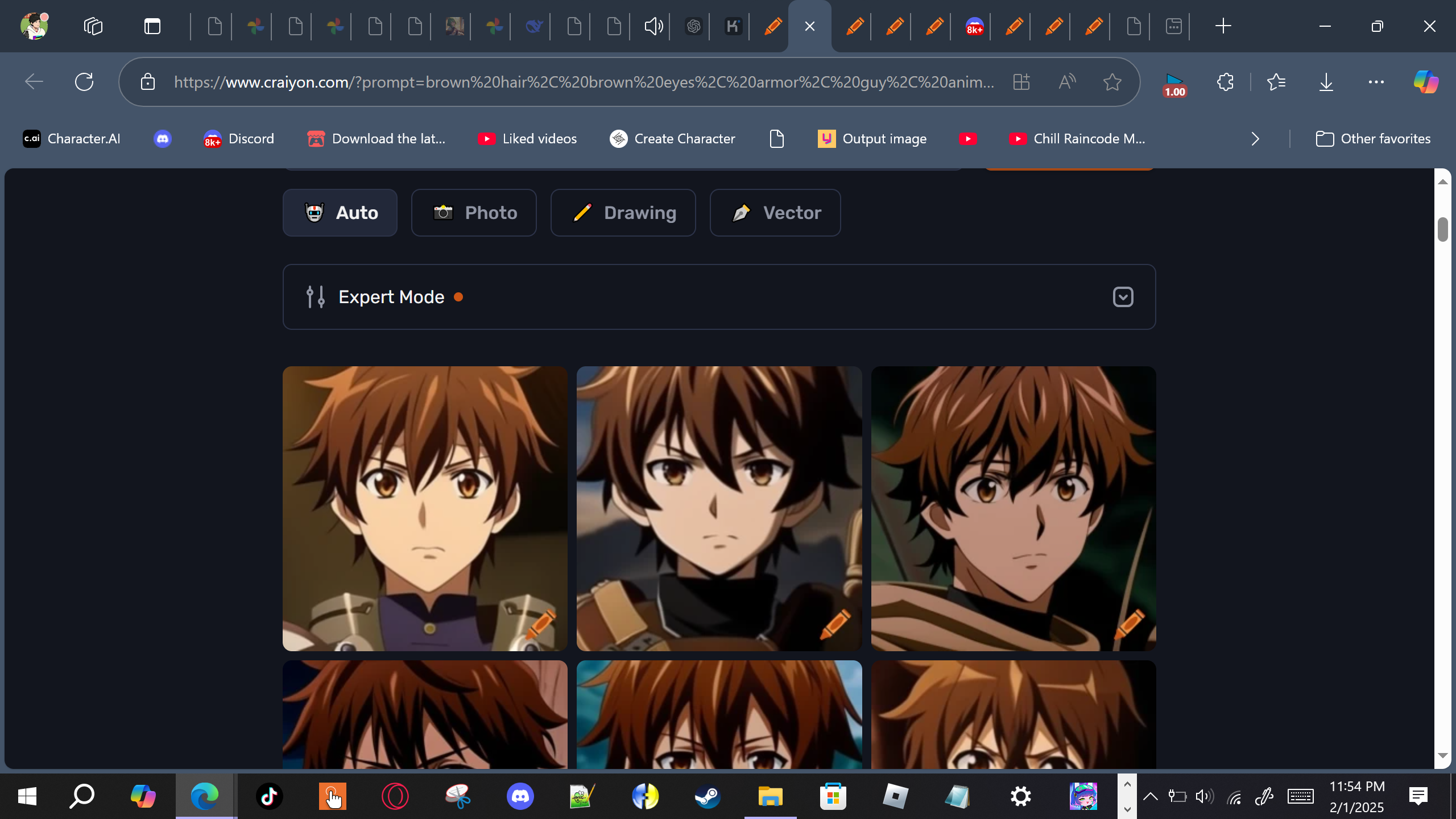Open the Liked videos bookmark
The height and width of the screenshot is (819, 1456).
tap(527, 139)
